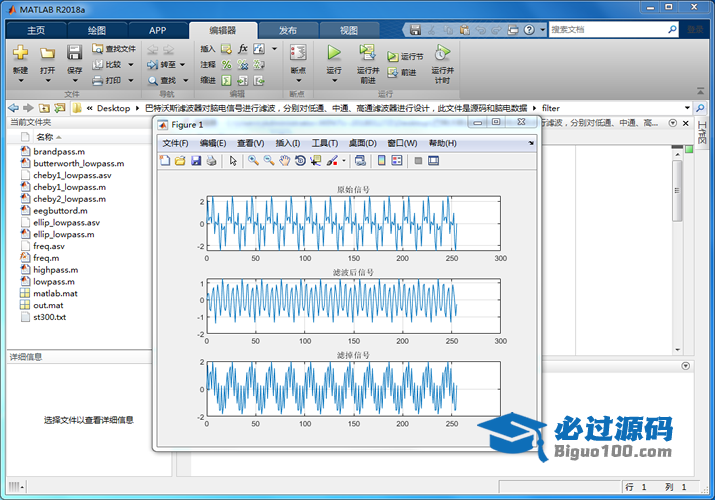Click the Insert Legend icon
Viewport: 715px width, 500px height.
[x=397, y=160]
